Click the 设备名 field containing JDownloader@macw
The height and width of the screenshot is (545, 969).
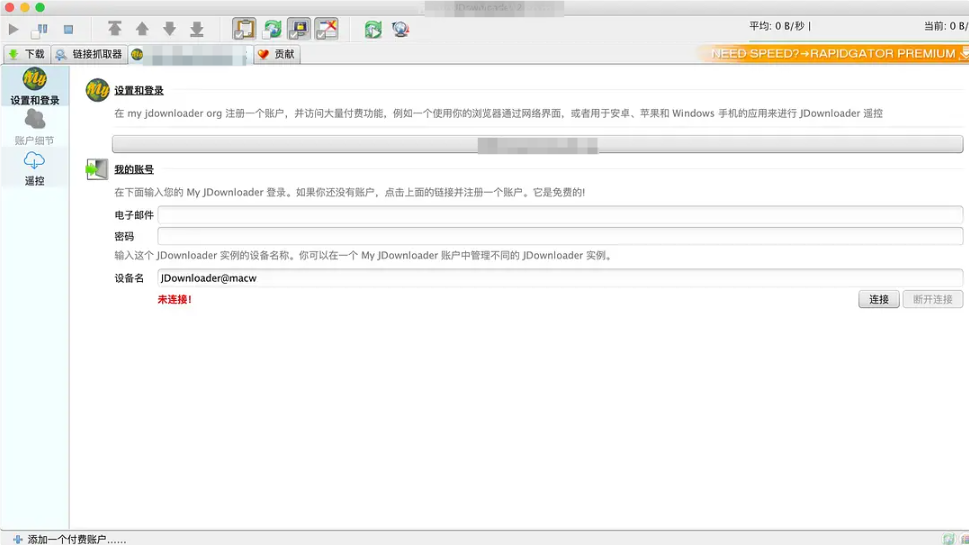tap(560, 278)
